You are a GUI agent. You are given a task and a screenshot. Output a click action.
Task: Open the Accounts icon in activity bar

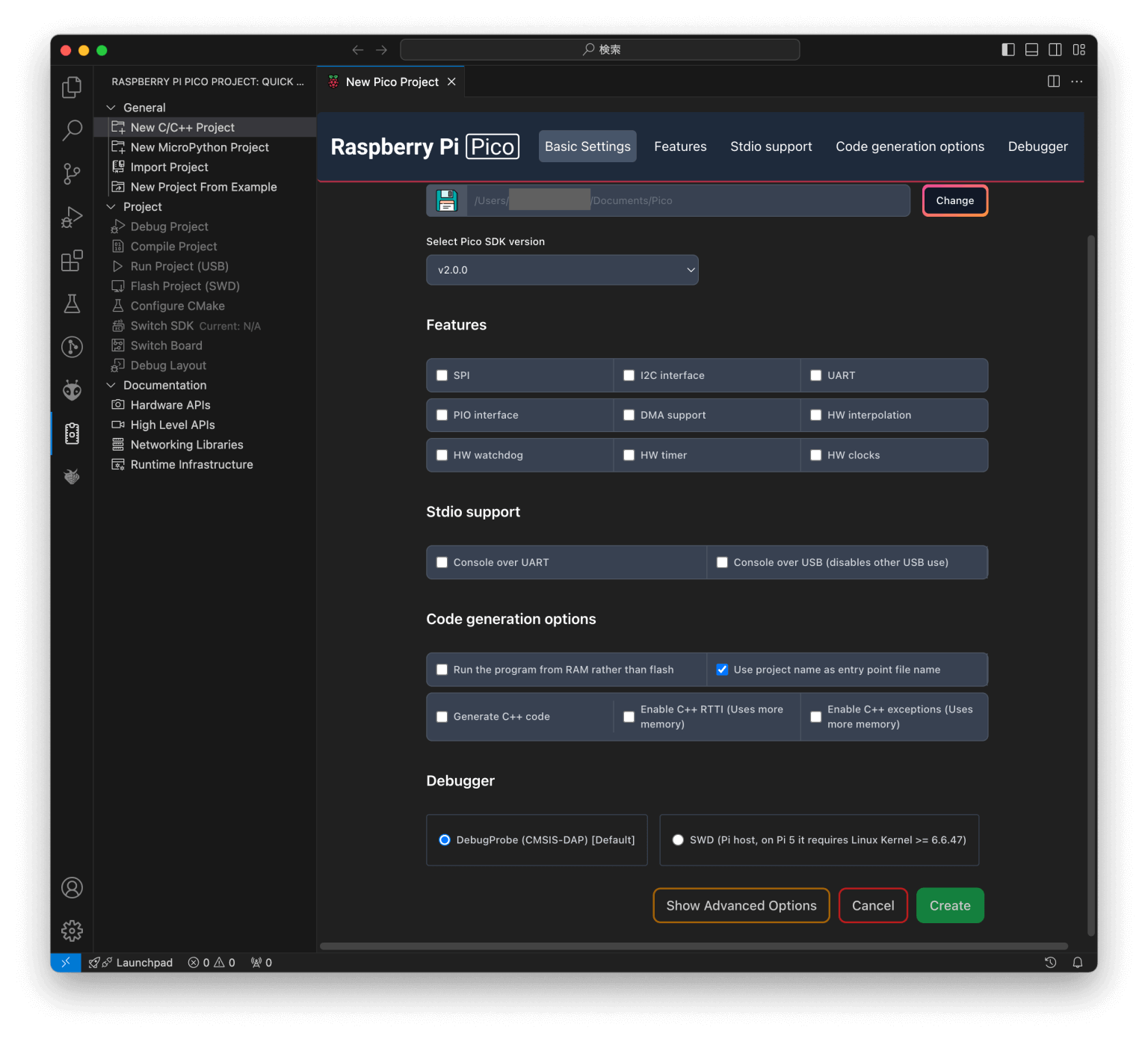[72, 888]
